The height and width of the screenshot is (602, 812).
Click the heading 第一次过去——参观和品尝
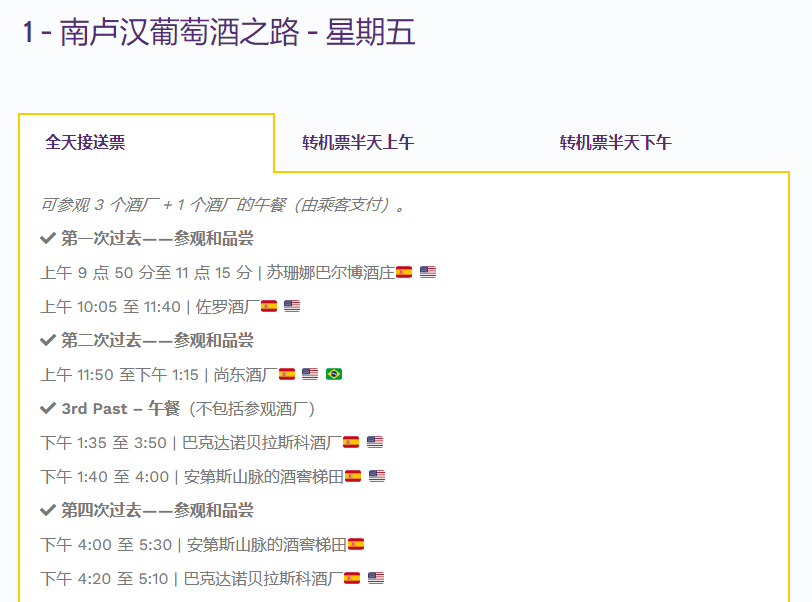pos(157,238)
